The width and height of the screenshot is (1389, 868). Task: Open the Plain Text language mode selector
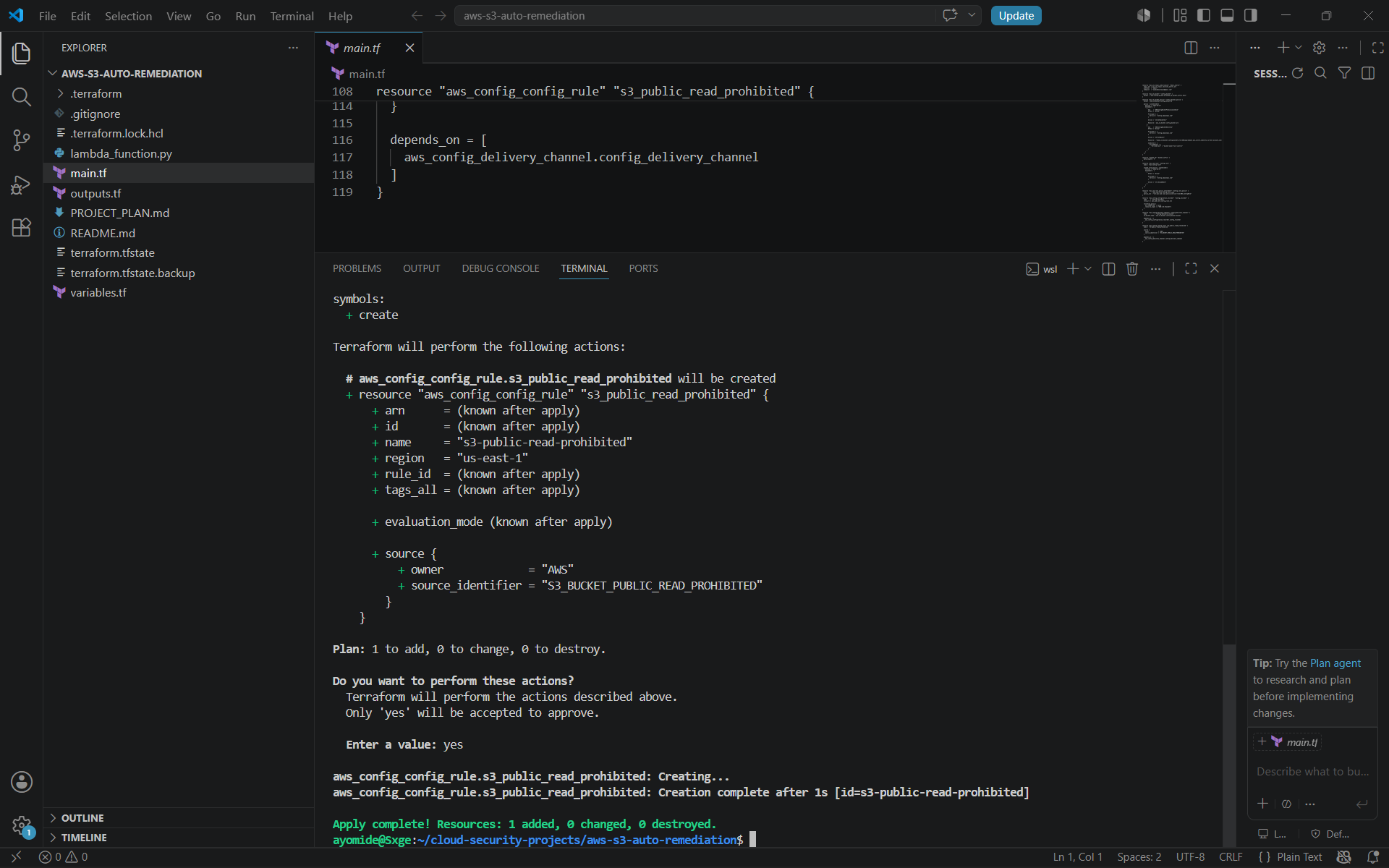pyautogui.click(x=1299, y=857)
